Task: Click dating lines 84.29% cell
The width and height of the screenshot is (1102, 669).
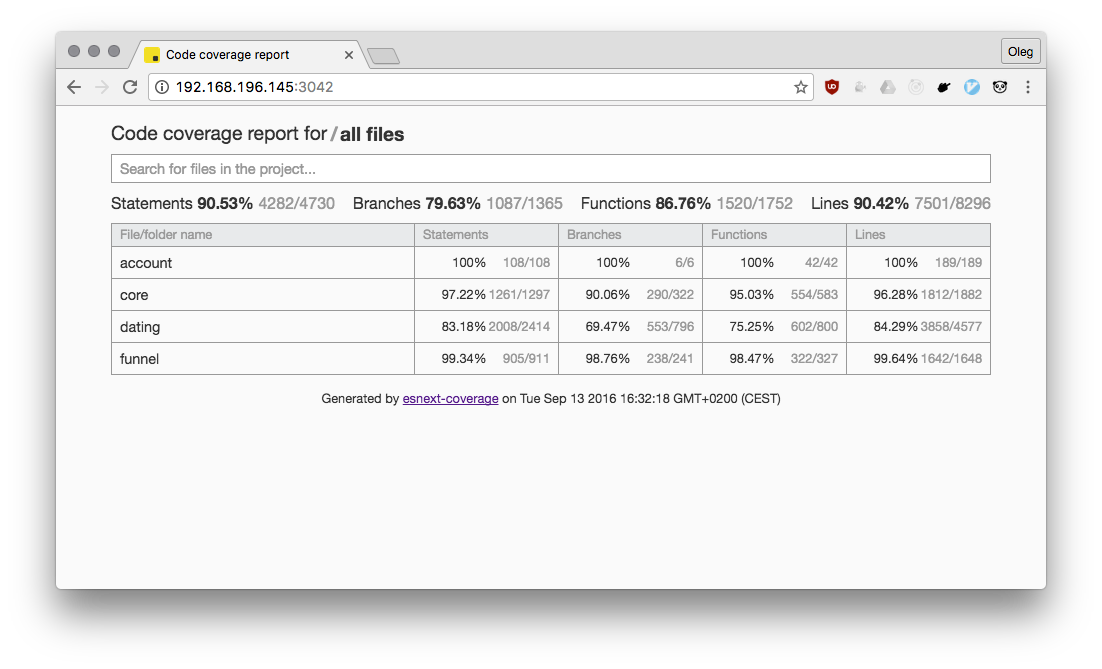Action: point(919,327)
